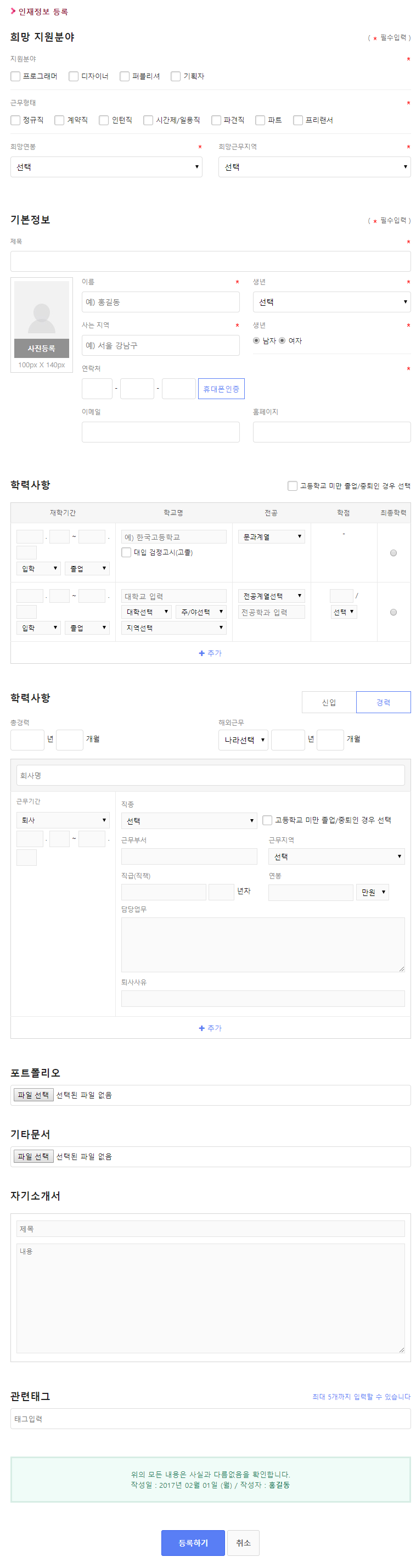This screenshot has height=1568, width=416.
Task: Click the 휴대폰인증 button
Action: coord(221,389)
